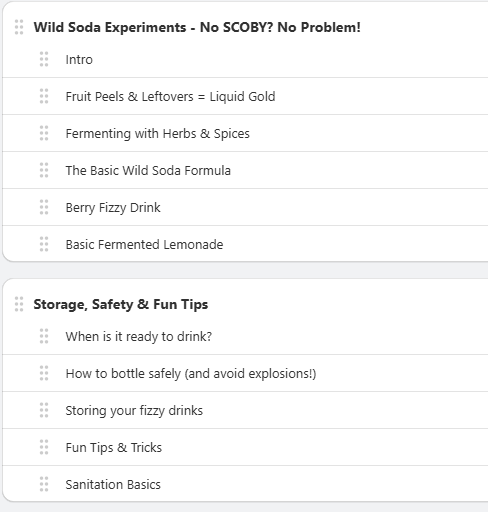Click drag handle beside Basic Fermented Lemonade
This screenshot has height=512, width=488.
pyautogui.click(x=44, y=244)
